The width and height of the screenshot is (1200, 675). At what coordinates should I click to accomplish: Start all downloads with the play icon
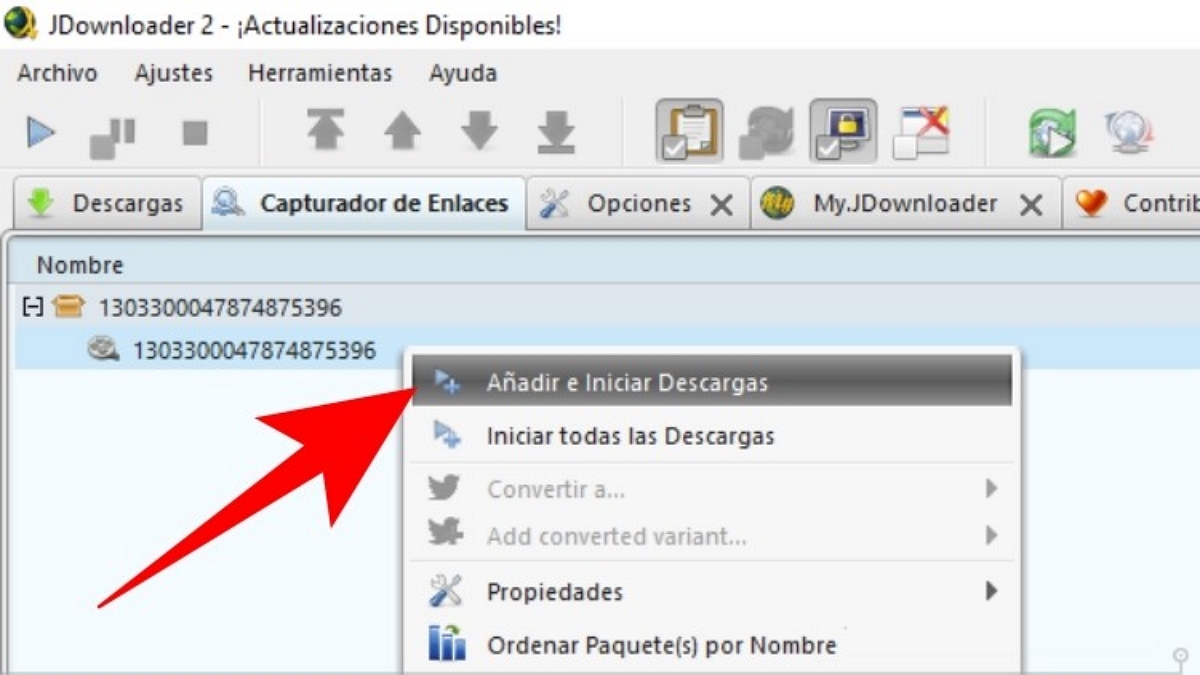pos(40,131)
